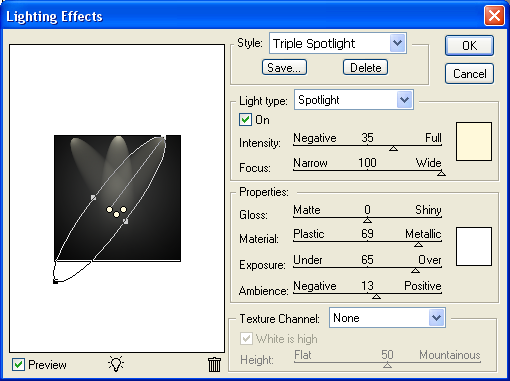Image resolution: width=510 pixels, height=381 pixels.
Task: Click the Cancel button
Action: pyautogui.click(x=469, y=74)
